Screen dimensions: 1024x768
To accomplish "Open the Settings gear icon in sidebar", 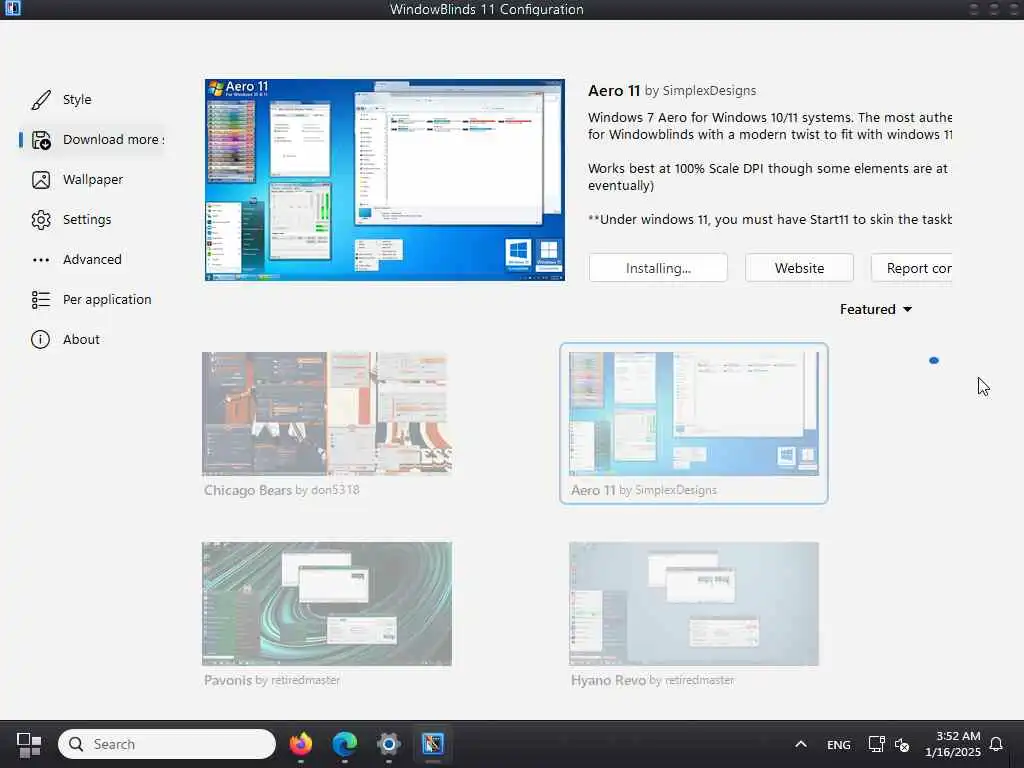I will pos(40,219).
